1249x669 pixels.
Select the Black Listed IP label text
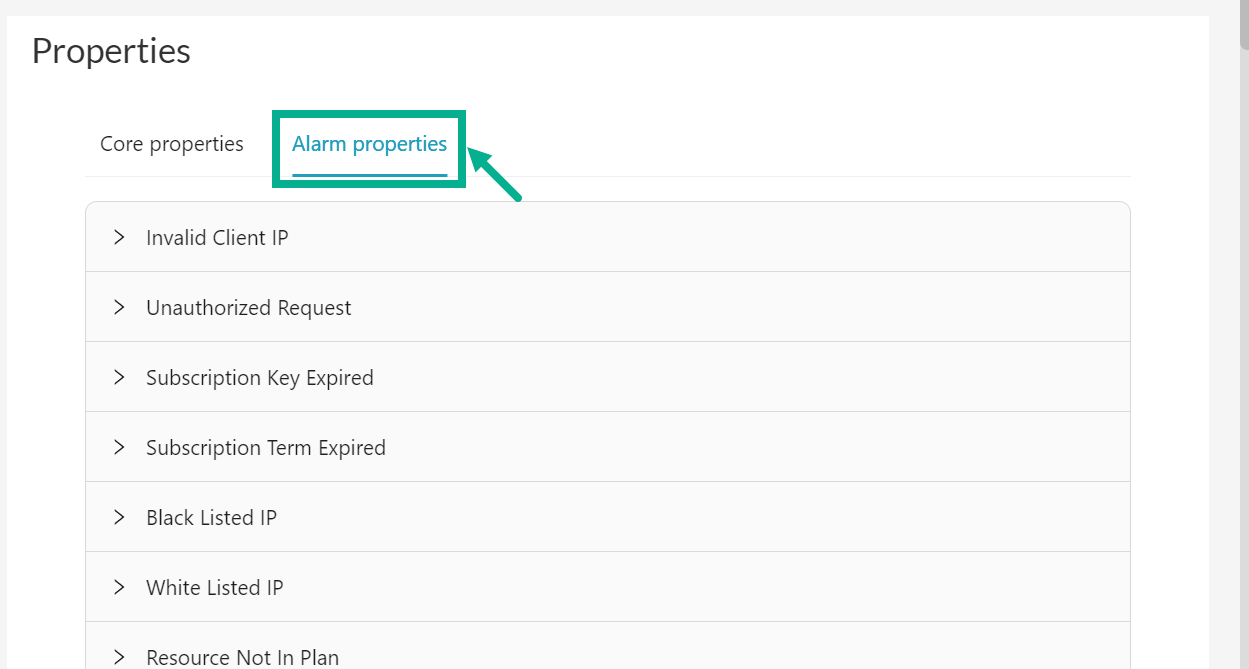[211, 518]
